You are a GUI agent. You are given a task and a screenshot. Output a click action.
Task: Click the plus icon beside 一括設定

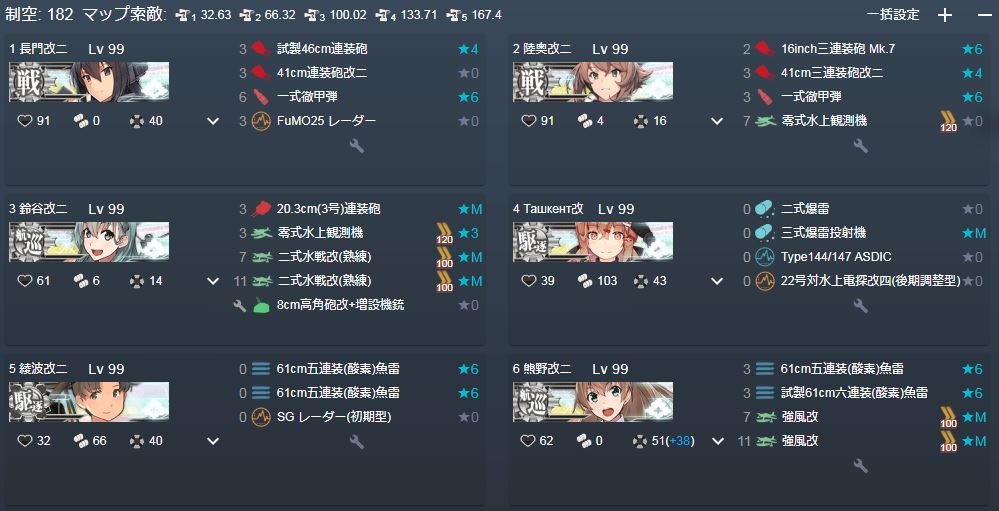[945, 15]
